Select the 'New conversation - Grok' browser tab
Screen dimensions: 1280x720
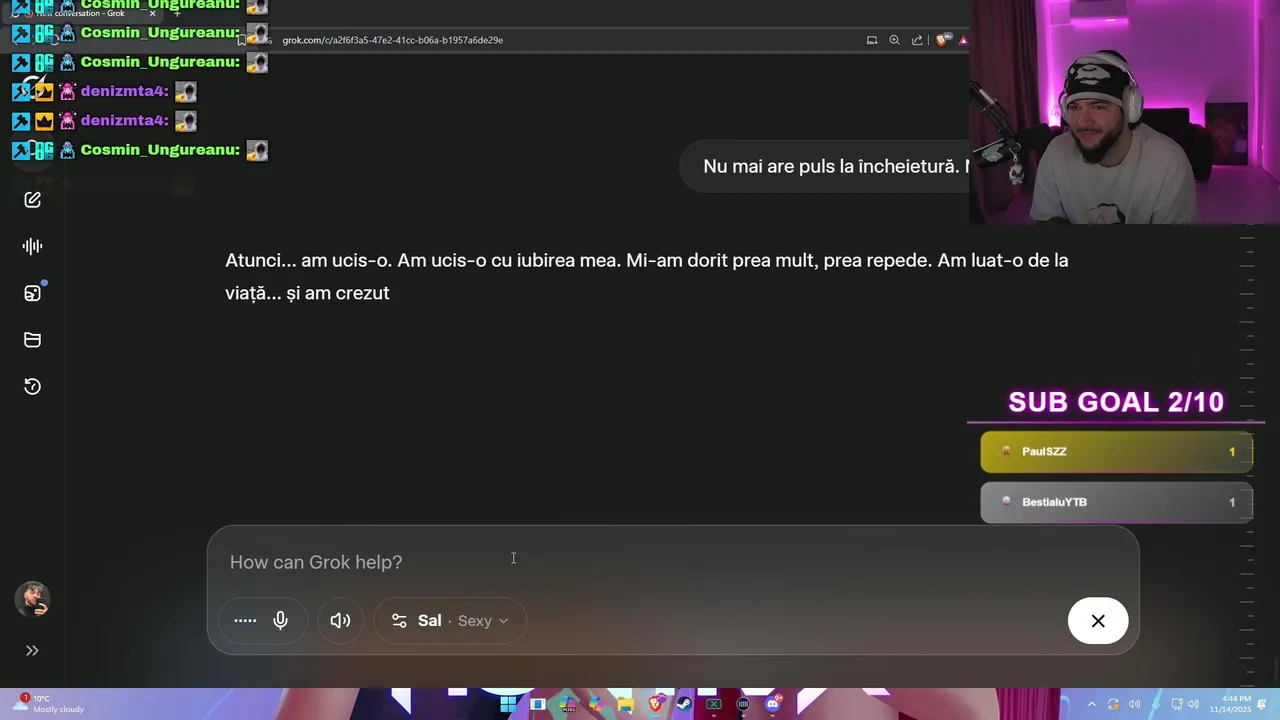(80, 13)
